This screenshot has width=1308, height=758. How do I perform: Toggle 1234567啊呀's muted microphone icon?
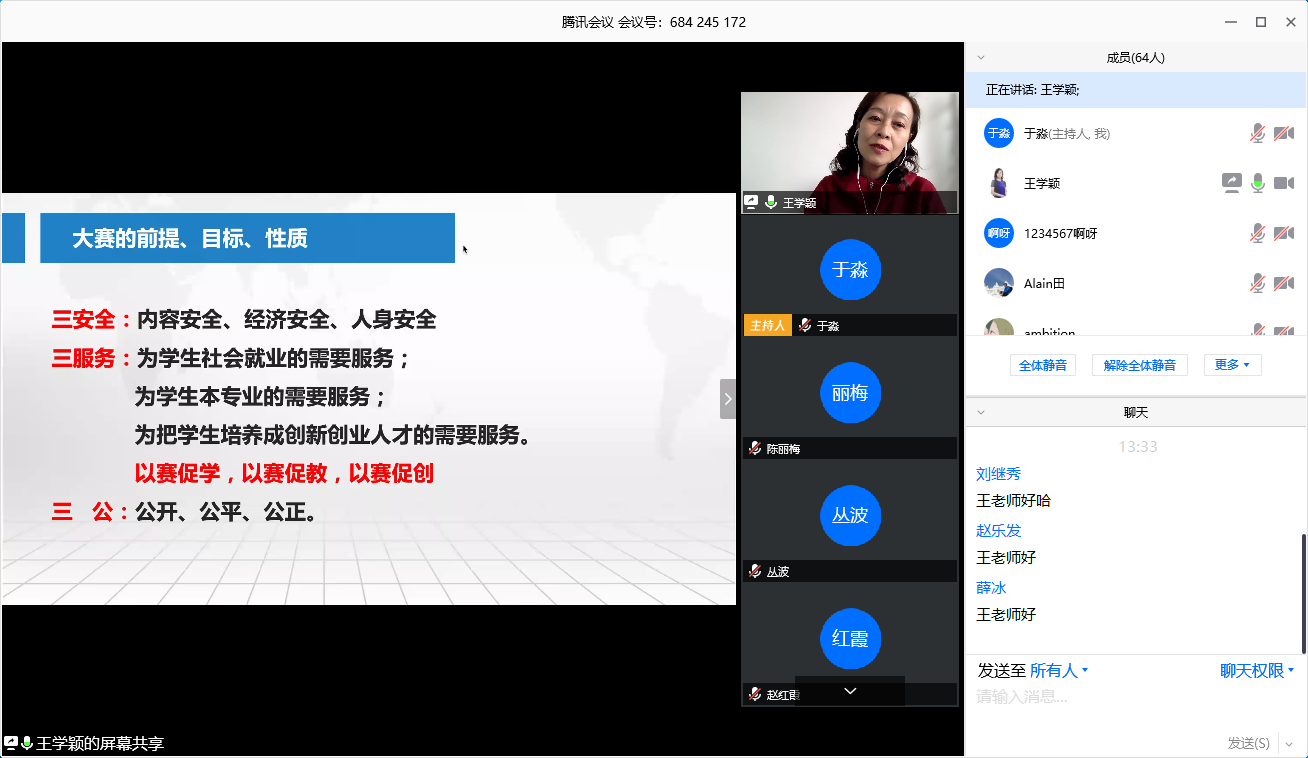click(1258, 233)
